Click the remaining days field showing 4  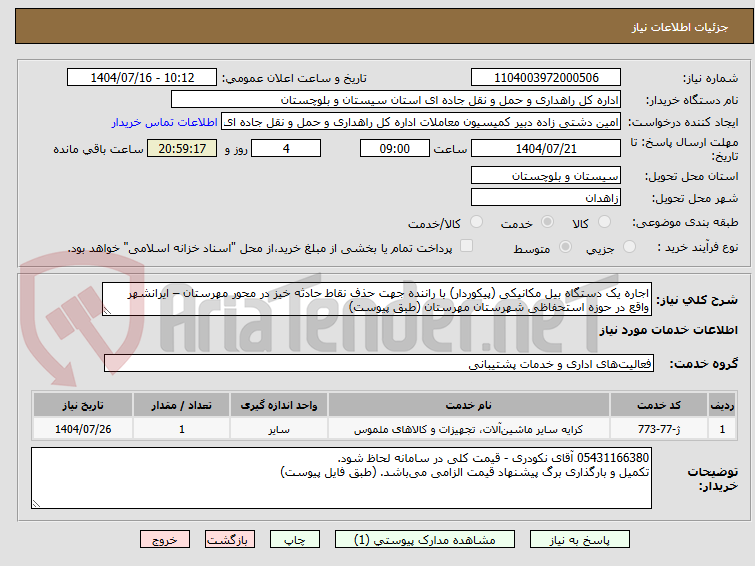pos(286,148)
